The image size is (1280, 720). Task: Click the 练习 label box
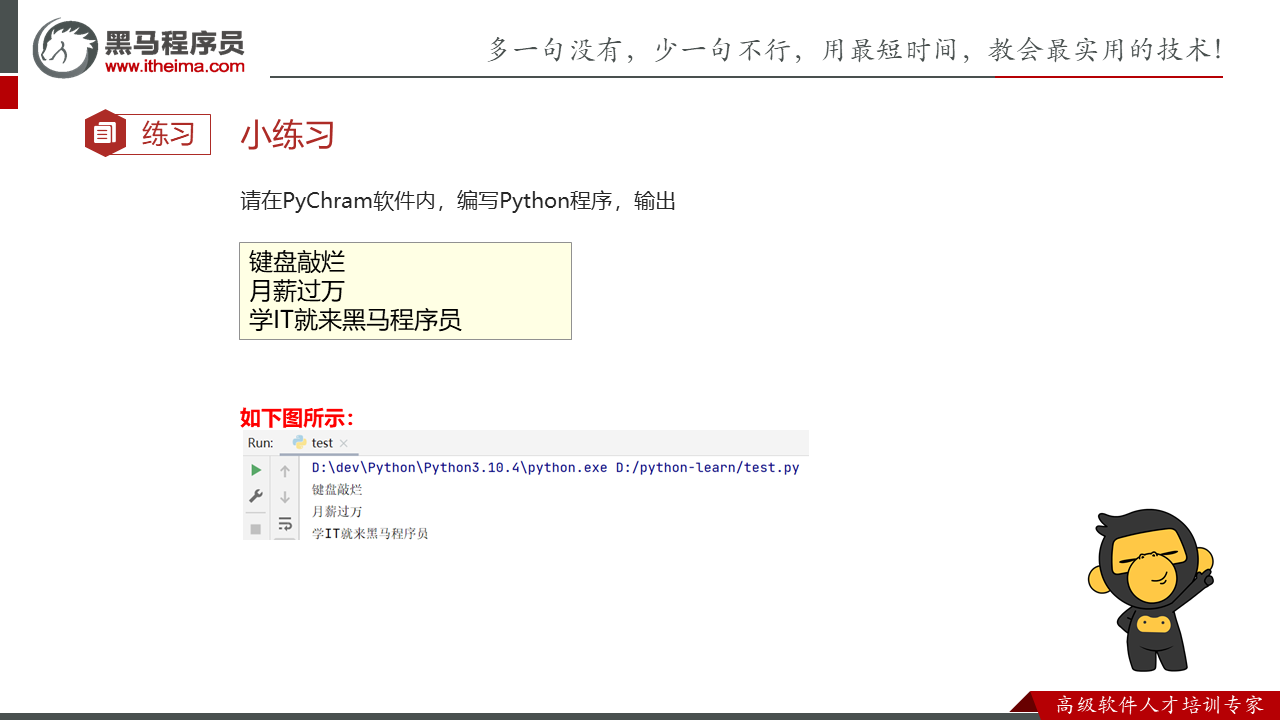(168, 134)
